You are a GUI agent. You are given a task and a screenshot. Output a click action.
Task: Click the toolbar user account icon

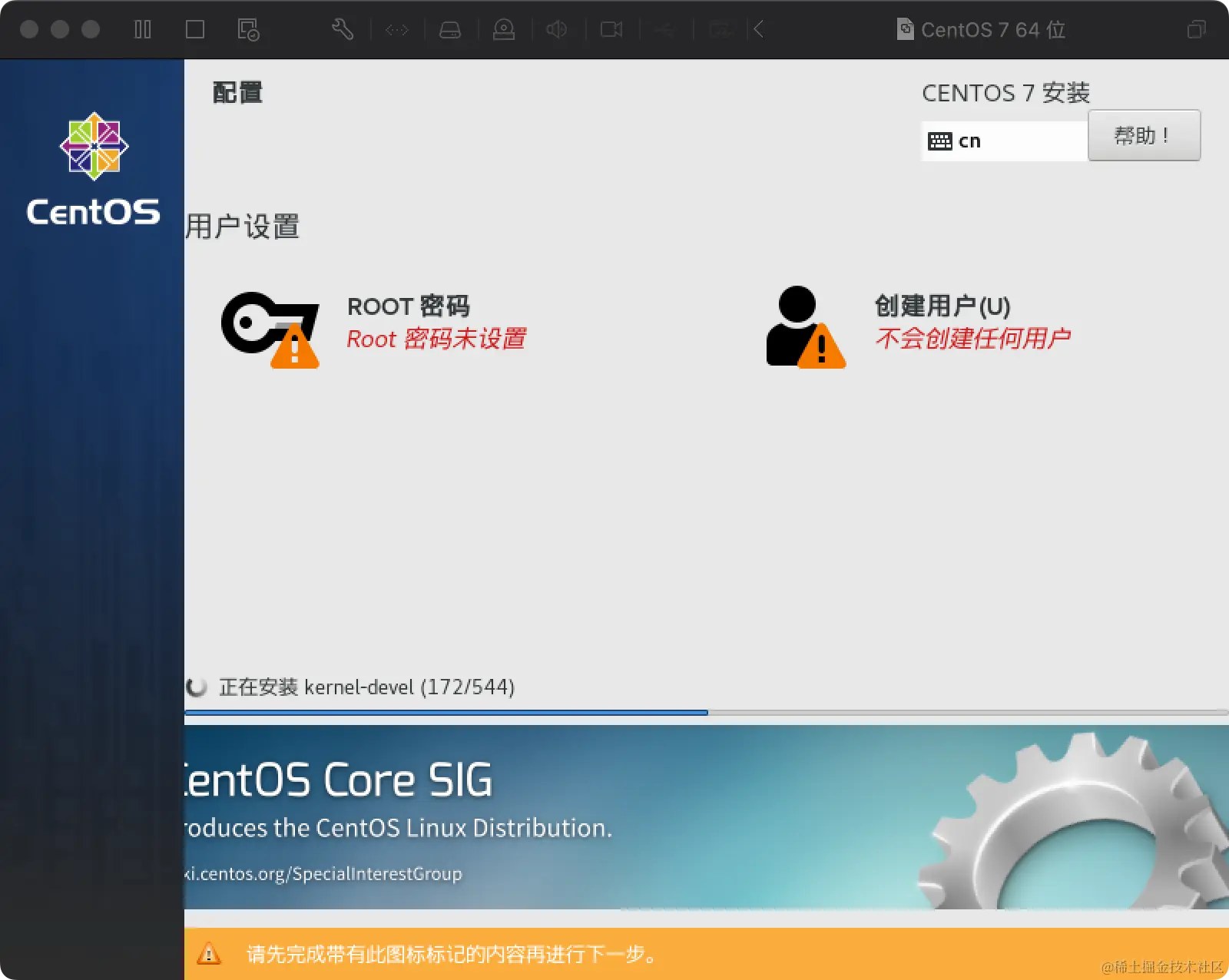point(504,30)
